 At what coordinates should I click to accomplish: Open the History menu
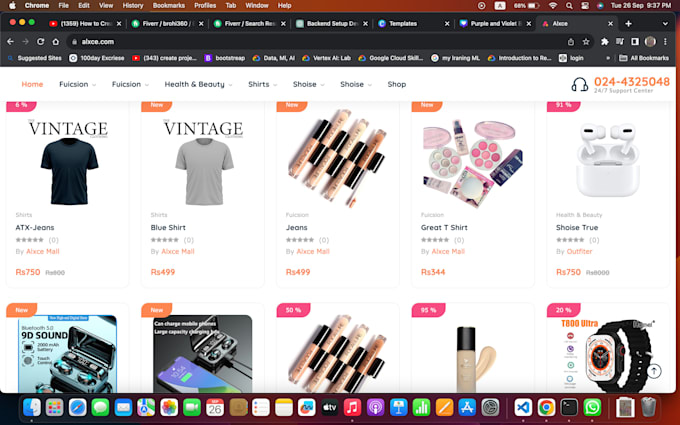[133, 6]
